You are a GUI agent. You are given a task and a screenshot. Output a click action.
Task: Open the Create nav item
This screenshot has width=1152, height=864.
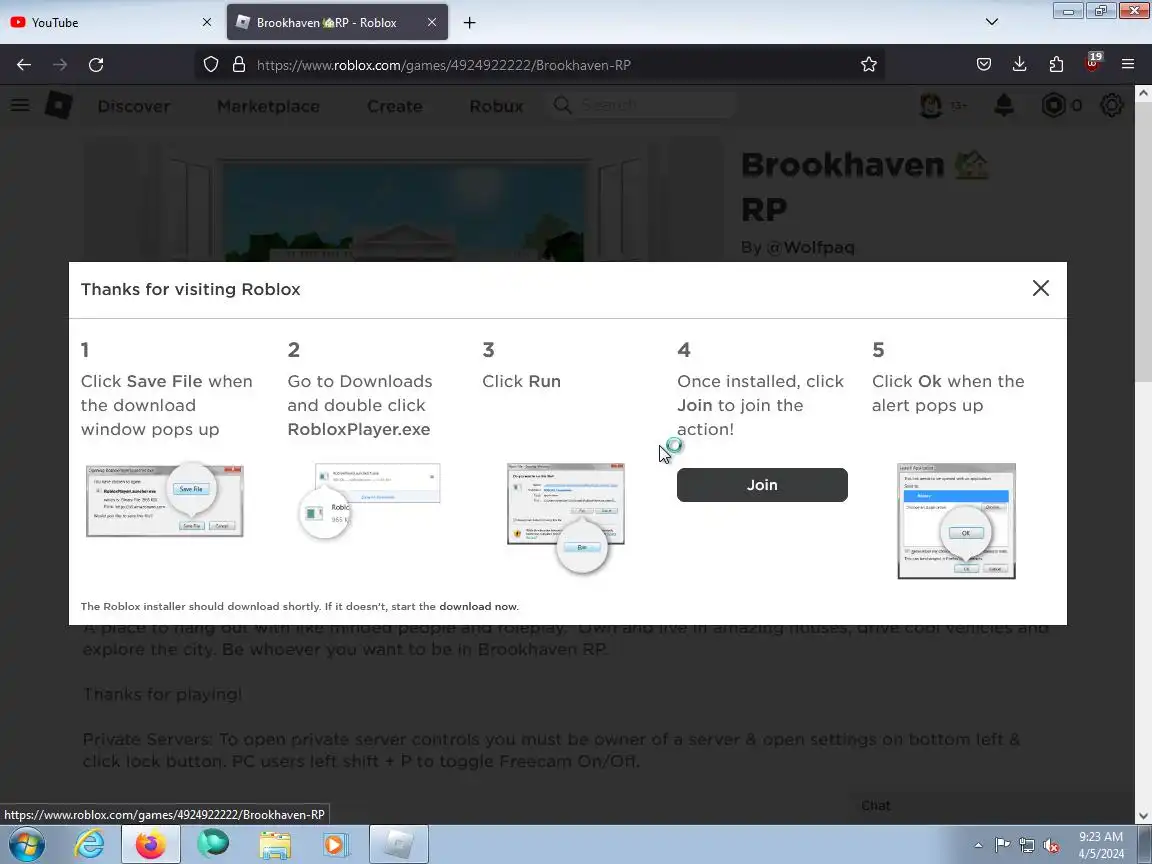pos(395,107)
